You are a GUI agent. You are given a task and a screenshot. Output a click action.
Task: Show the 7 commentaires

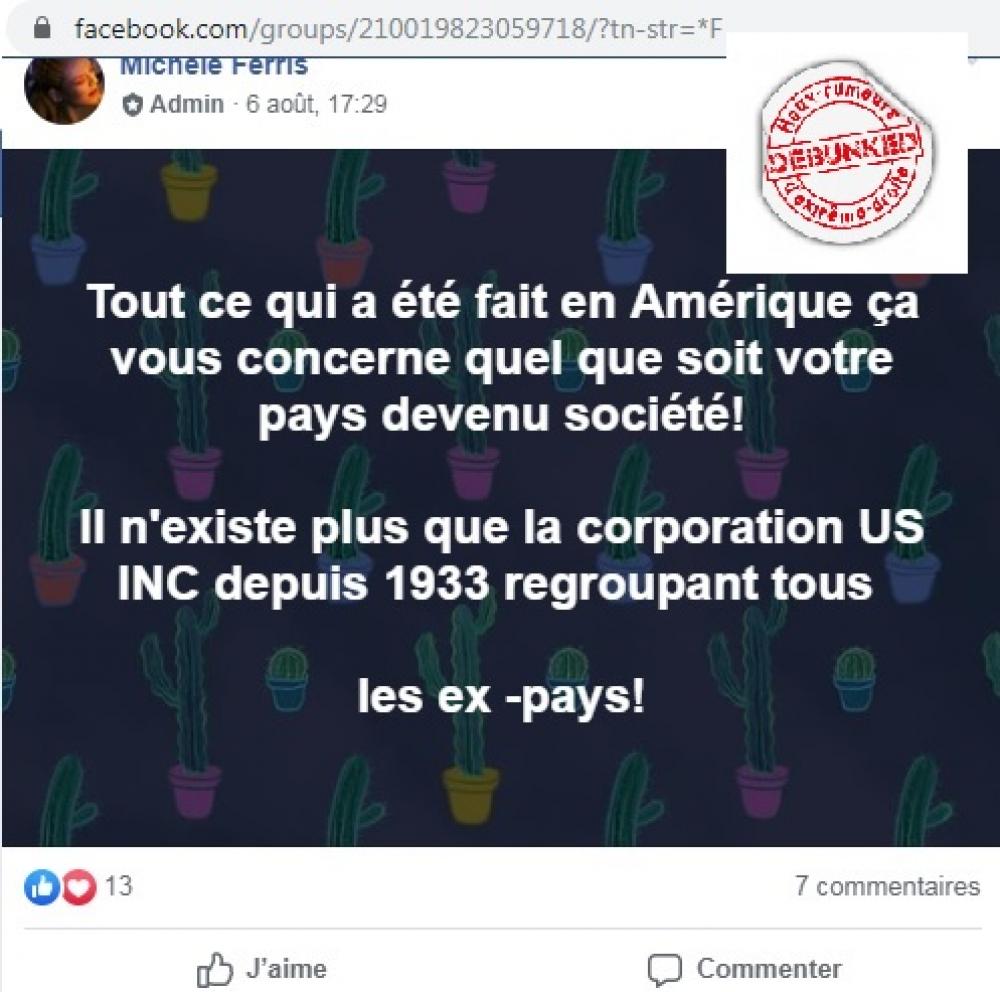(x=887, y=886)
